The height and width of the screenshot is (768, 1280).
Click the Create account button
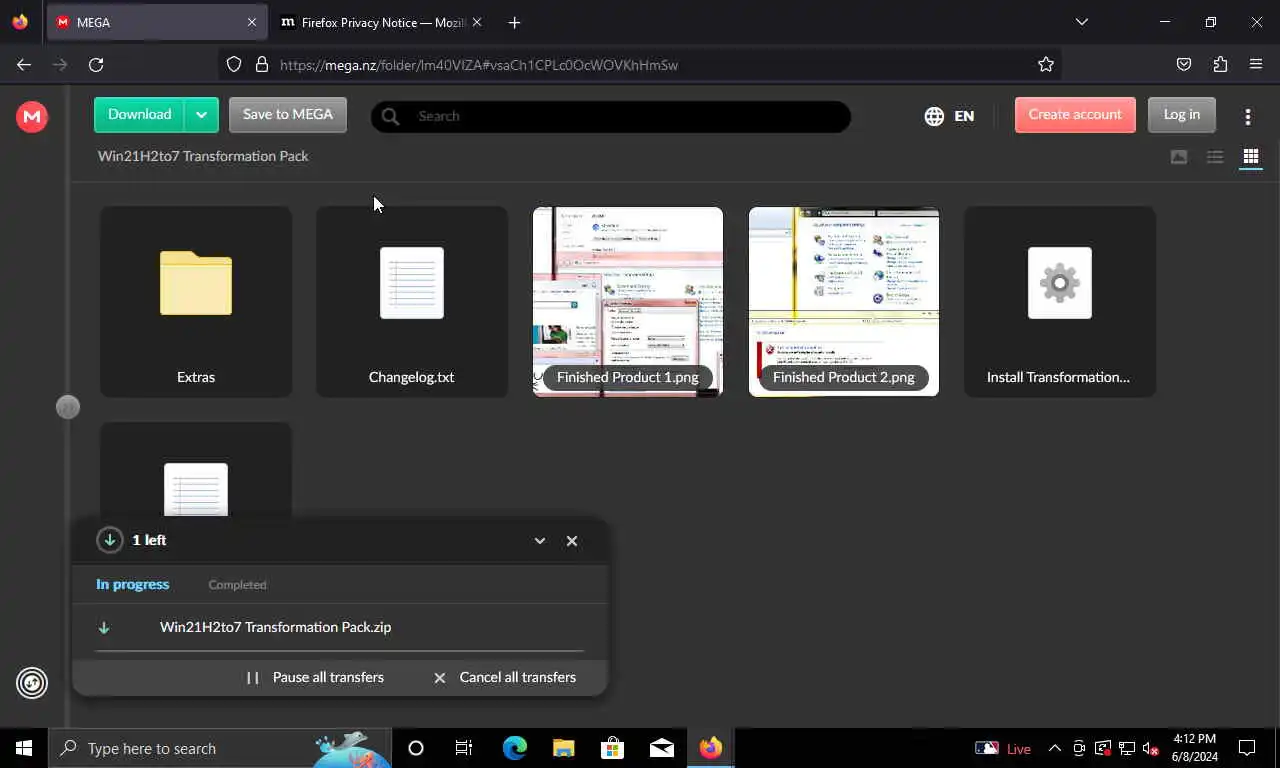pos(1075,114)
